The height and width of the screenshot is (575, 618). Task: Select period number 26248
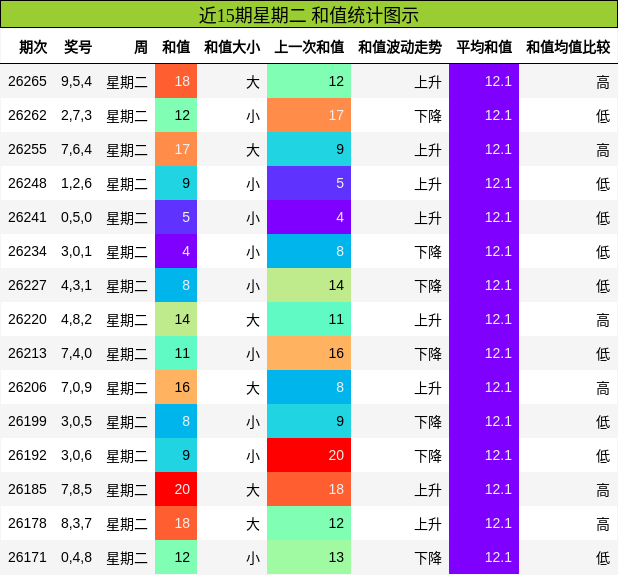[27, 183]
